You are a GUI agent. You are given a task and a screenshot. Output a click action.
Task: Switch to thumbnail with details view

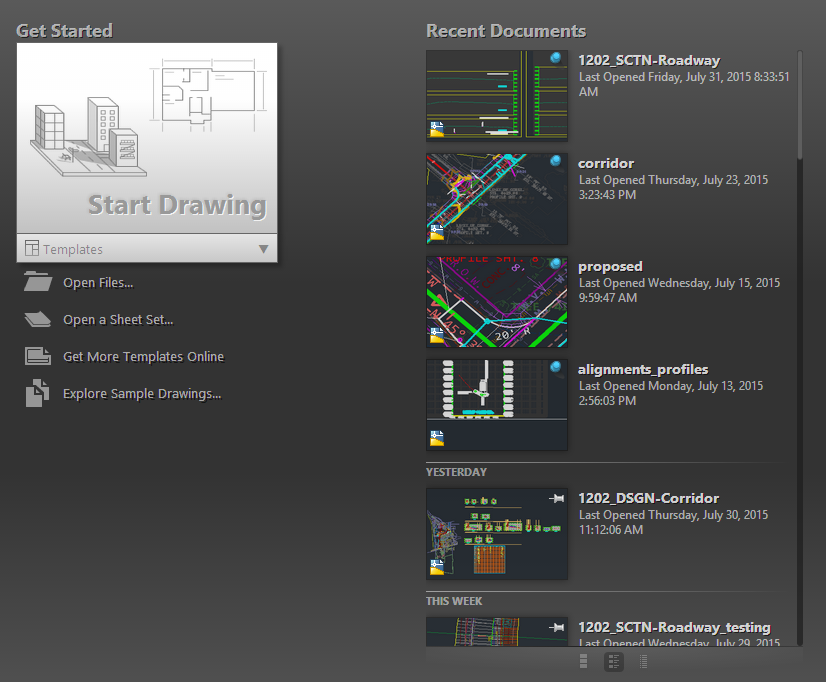pyautogui.click(x=614, y=661)
